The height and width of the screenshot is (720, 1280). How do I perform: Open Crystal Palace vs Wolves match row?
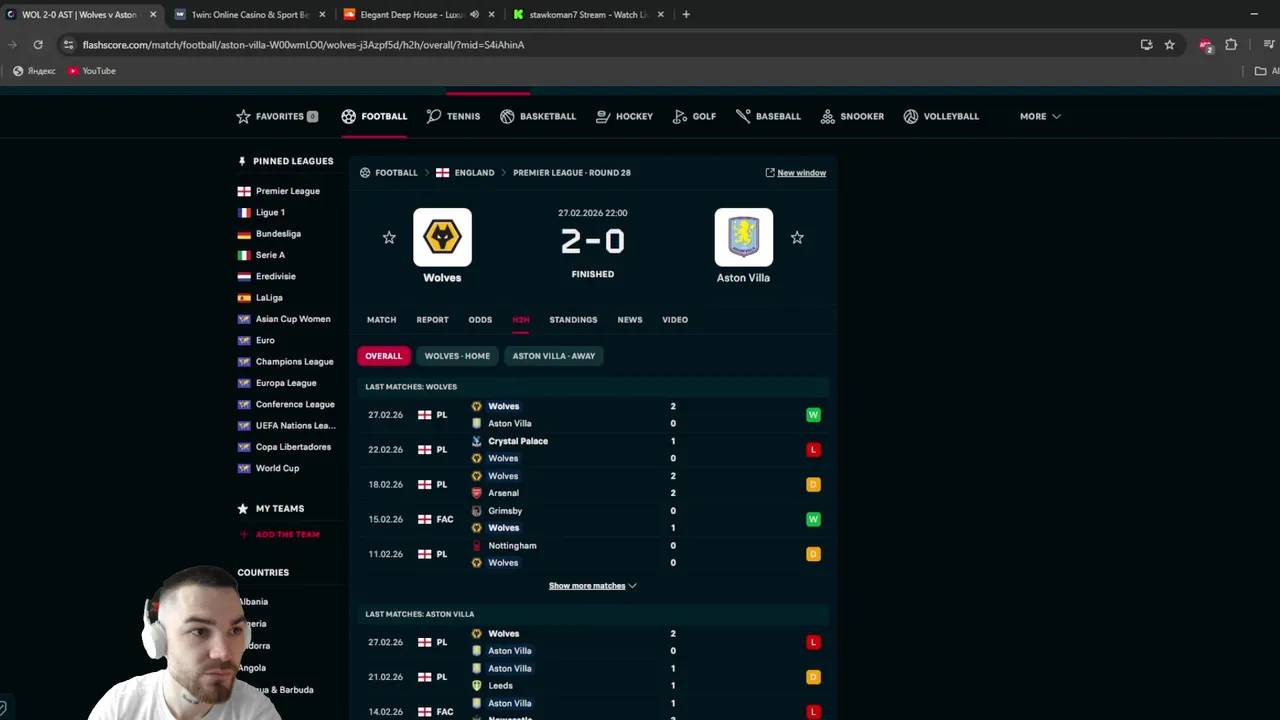pos(593,450)
